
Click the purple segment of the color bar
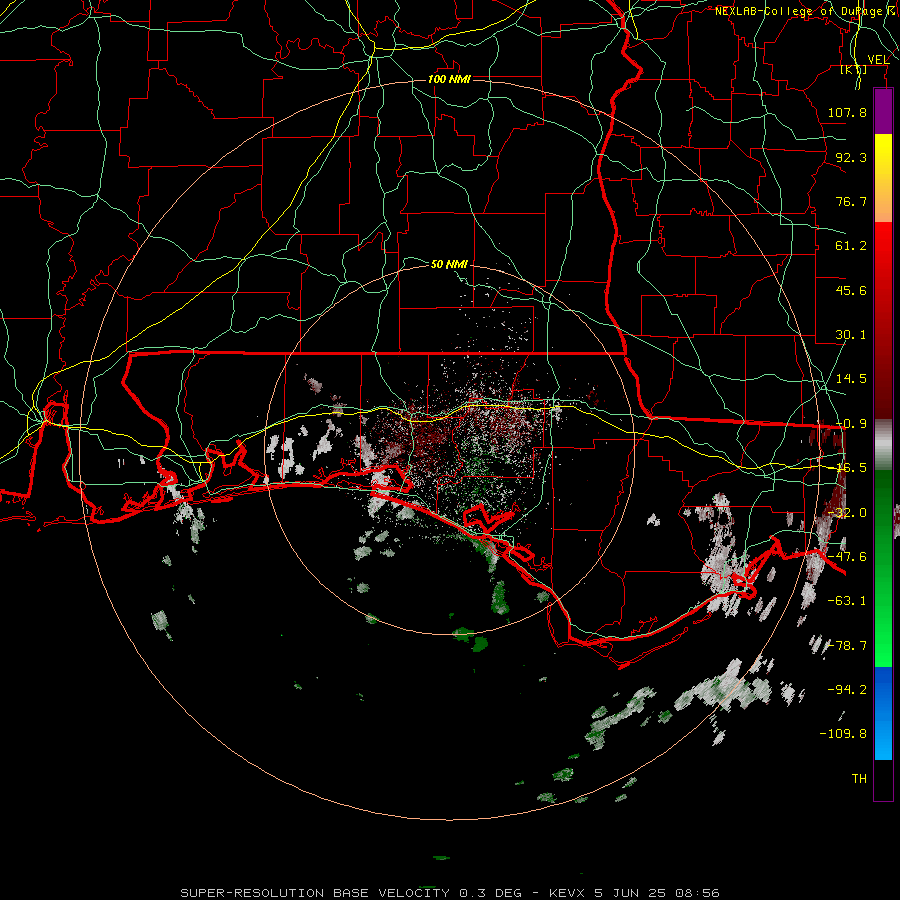pyautogui.click(x=883, y=112)
